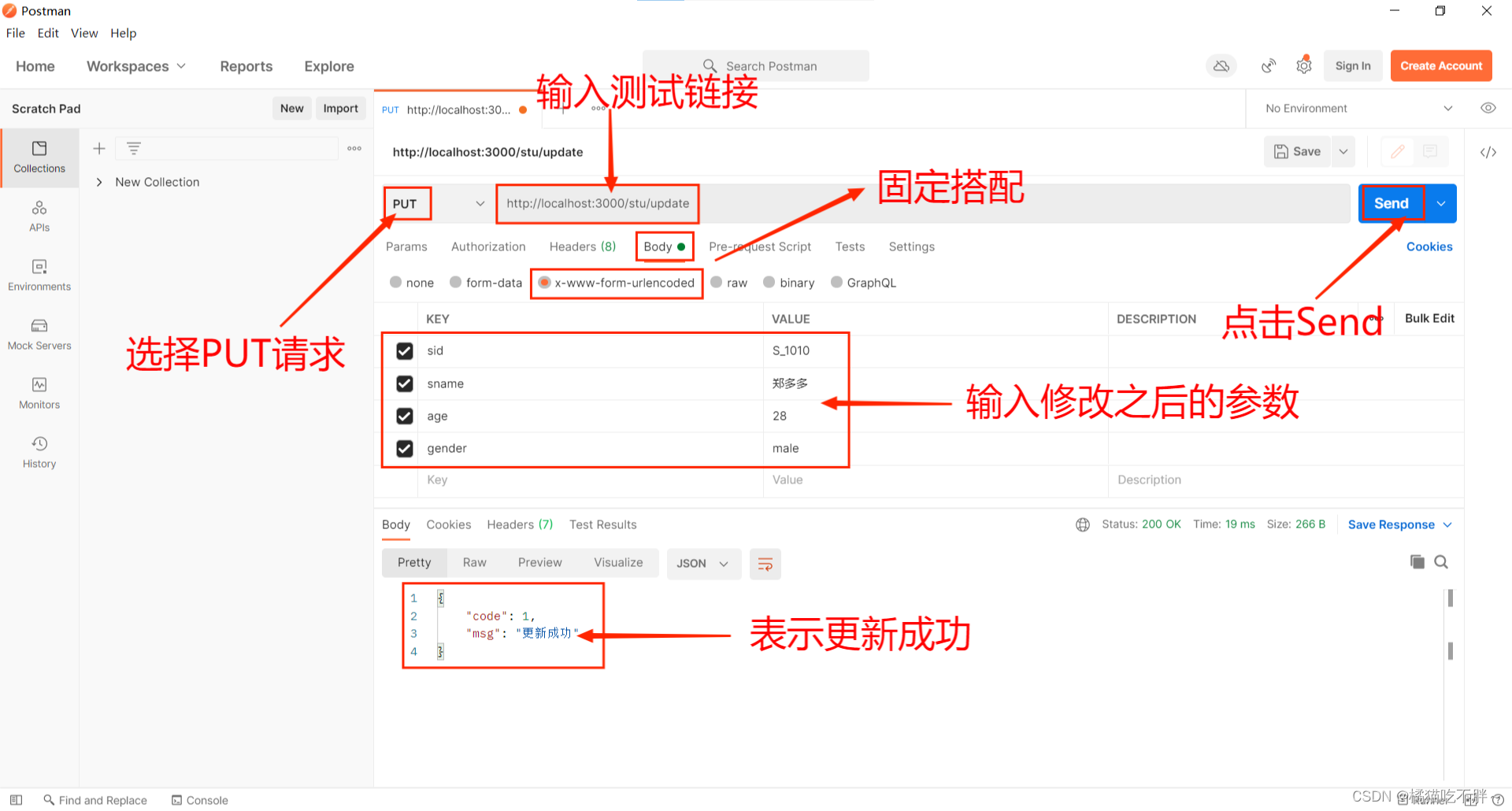Open the code snippet panel icon
1512x811 pixels.
point(1488,152)
